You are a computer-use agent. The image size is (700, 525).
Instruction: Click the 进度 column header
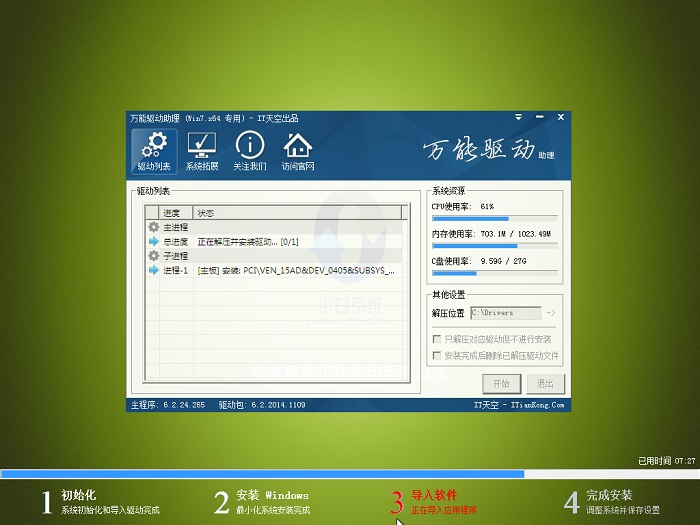click(x=176, y=213)
